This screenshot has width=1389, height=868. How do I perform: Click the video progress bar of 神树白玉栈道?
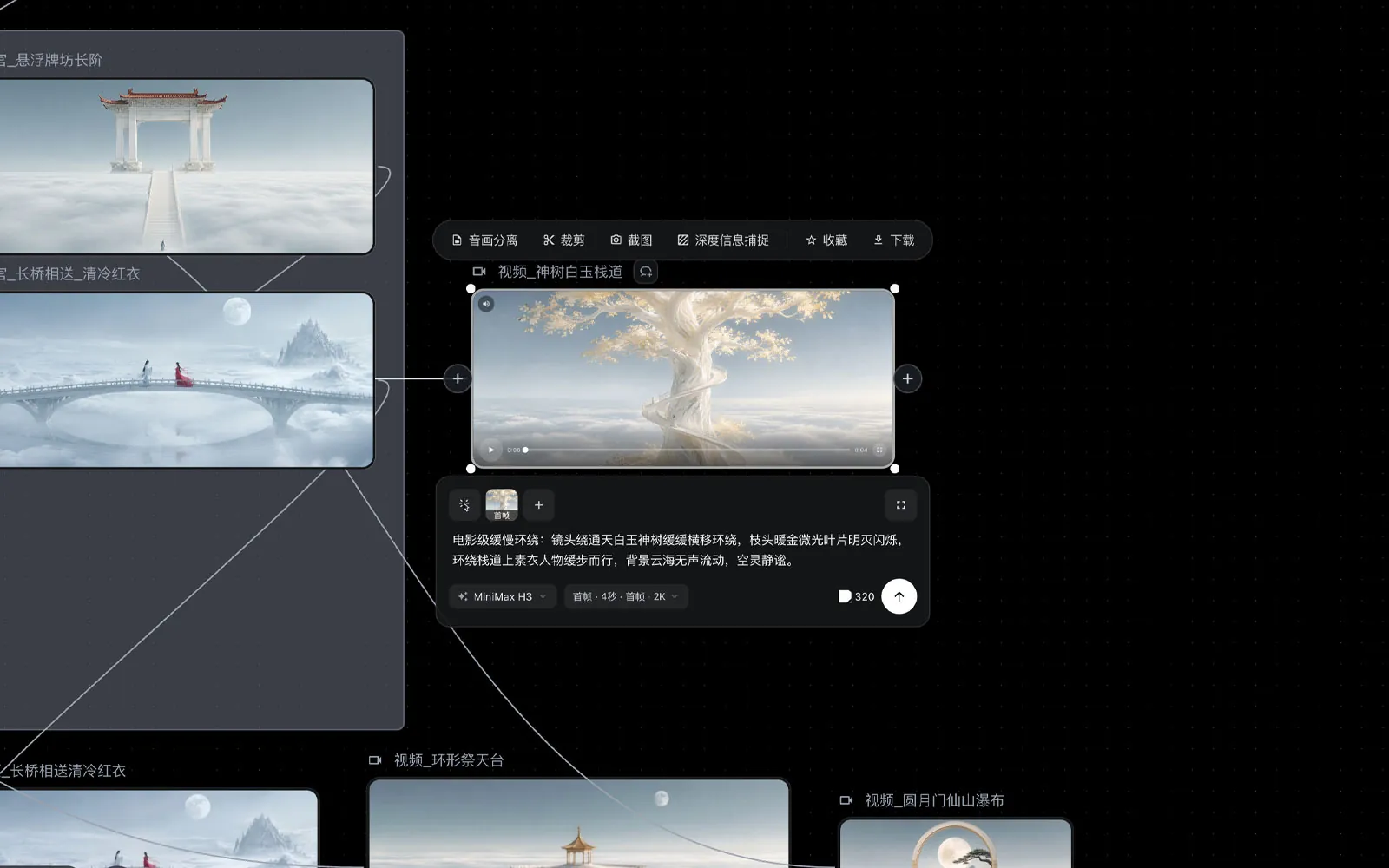pyautogui.click(x=687, y=450)
